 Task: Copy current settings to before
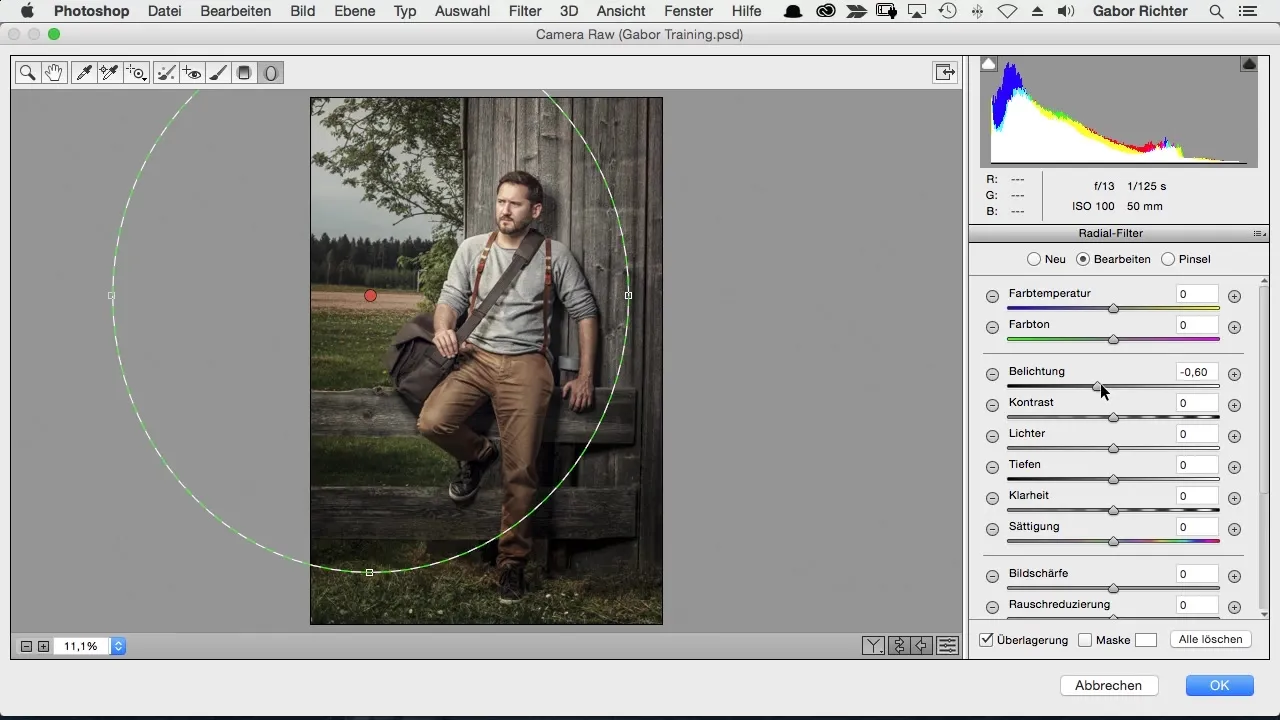point(923,645)
